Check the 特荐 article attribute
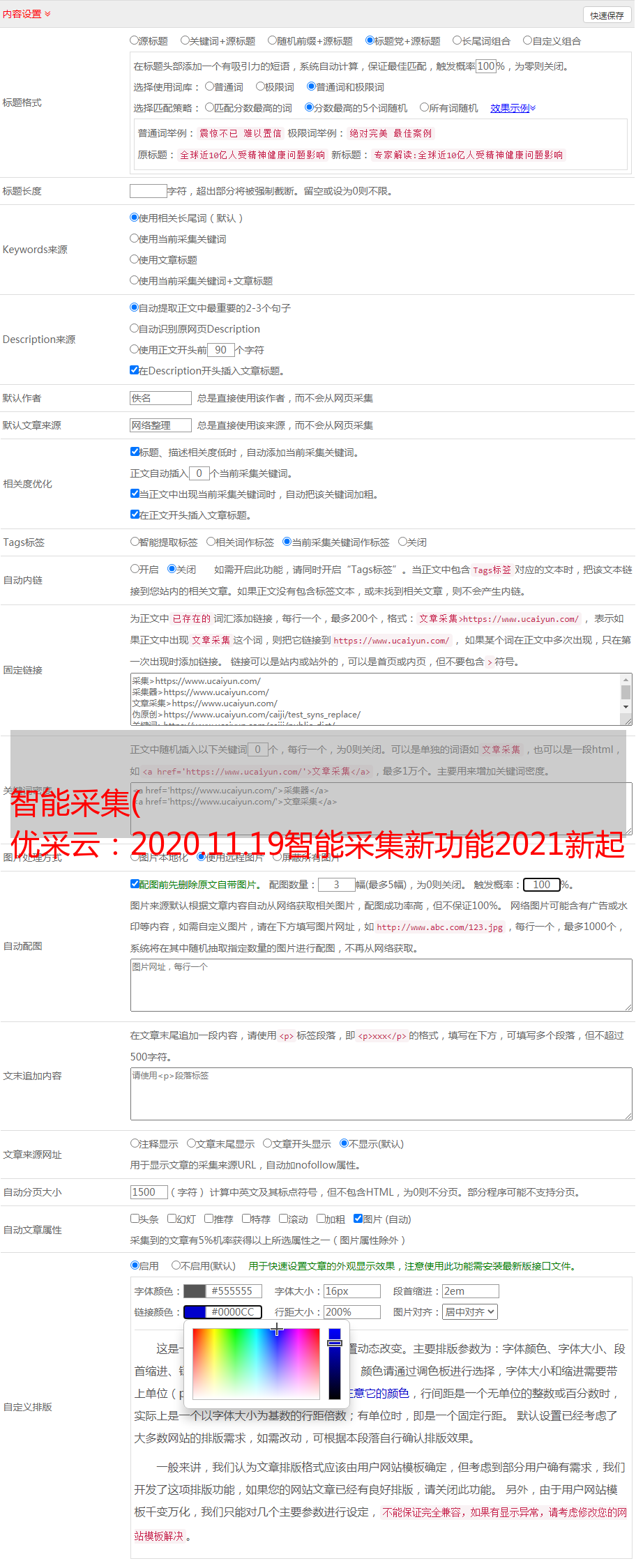636x1568 pixels. [x=246, y=1219]
